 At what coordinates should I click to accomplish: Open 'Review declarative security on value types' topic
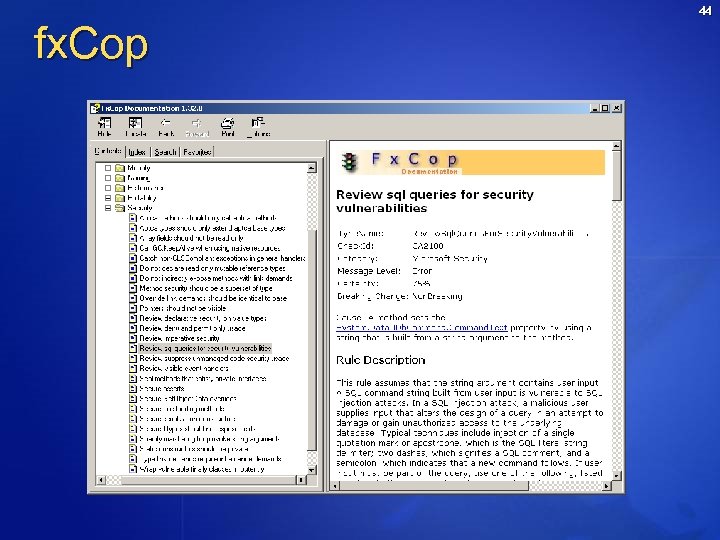[x=202, y=318]
